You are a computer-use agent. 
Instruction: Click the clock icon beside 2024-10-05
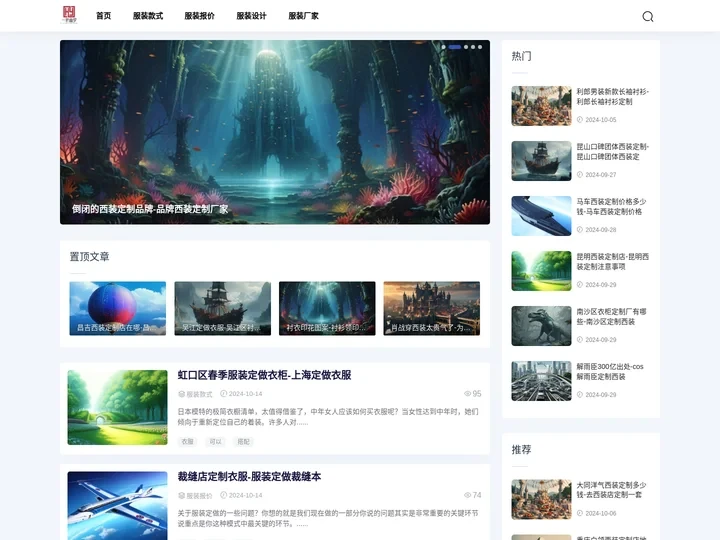(x=579, y=119)
